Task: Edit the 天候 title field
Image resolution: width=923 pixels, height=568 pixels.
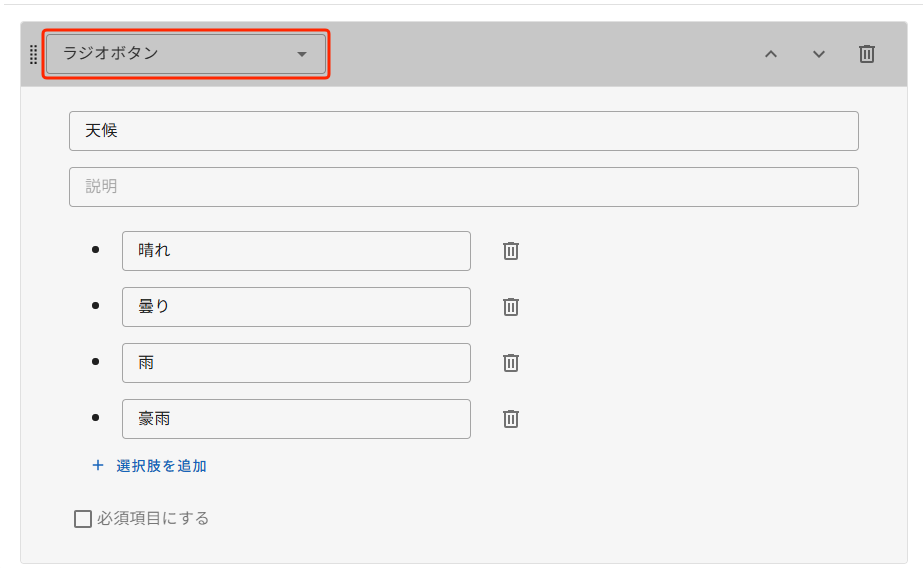Action: (x=464, y=131)
